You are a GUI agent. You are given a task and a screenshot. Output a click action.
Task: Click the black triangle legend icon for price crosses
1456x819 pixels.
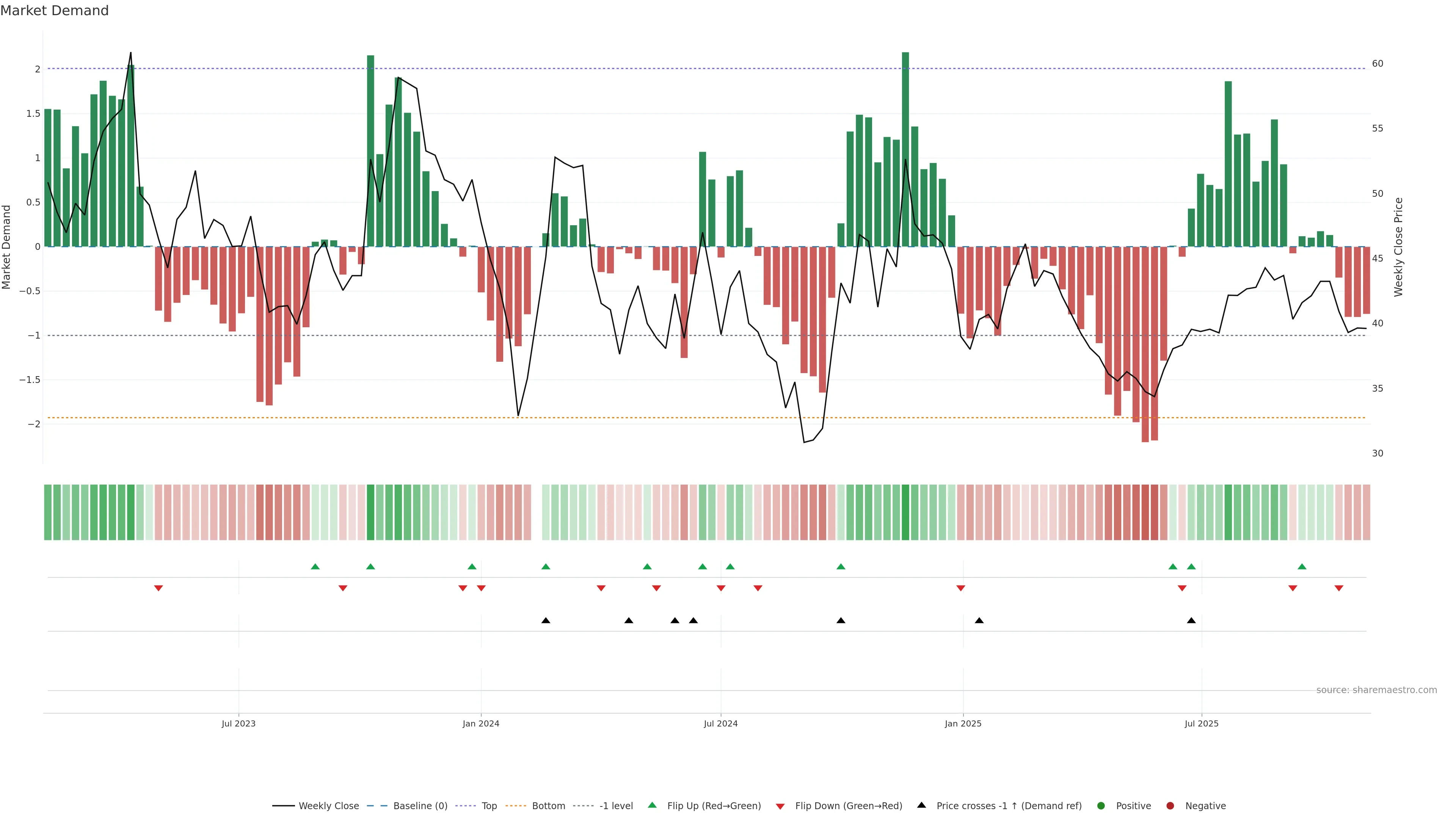(x=921, y=805)
